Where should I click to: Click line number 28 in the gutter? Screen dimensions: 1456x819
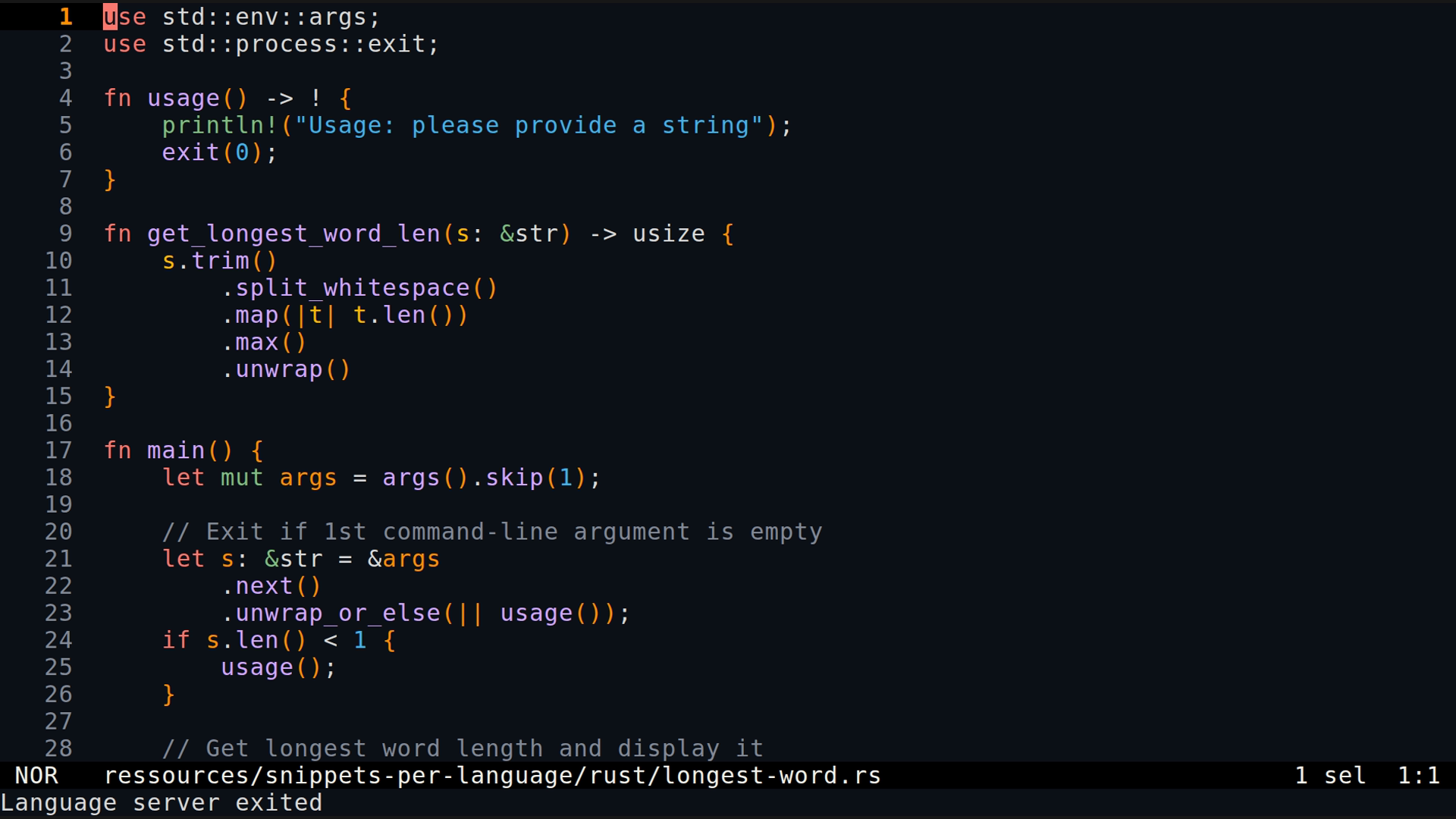pyautogui.click(x=58, y=748)
